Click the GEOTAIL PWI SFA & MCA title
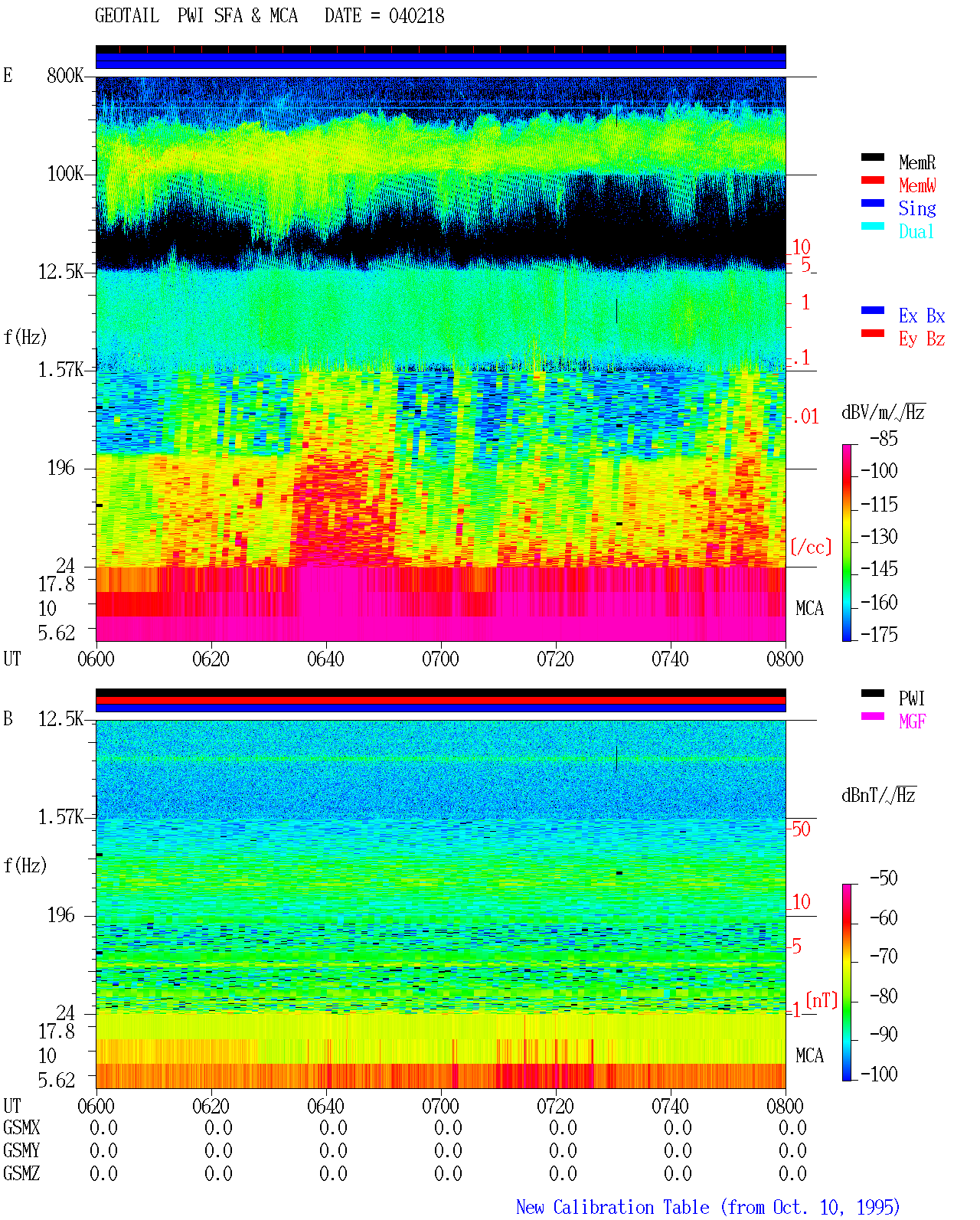 196,16
